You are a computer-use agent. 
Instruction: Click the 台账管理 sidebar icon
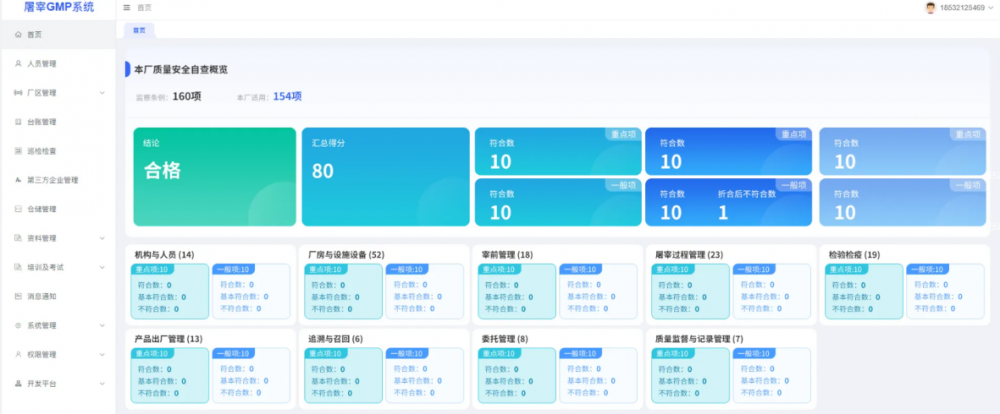click(18, 122)
